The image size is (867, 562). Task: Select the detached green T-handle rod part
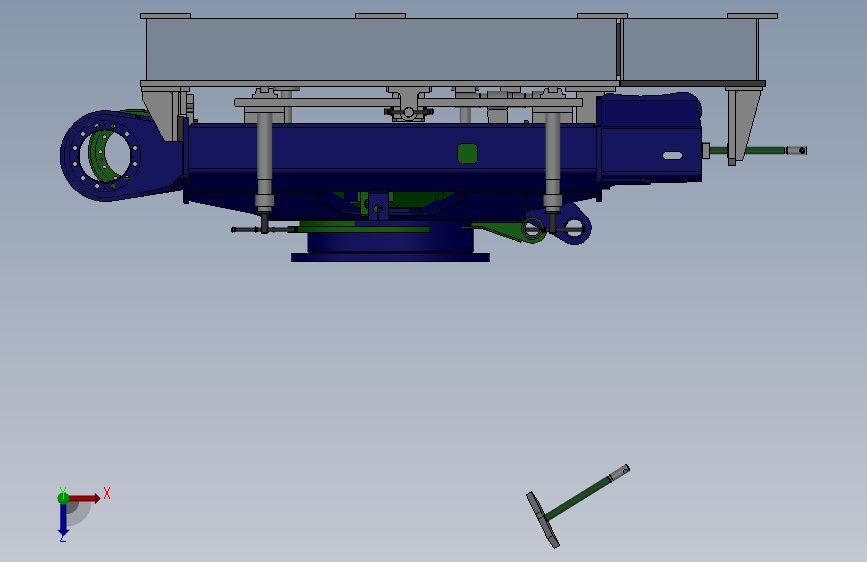pyautogui.click(x=577, y=506)
